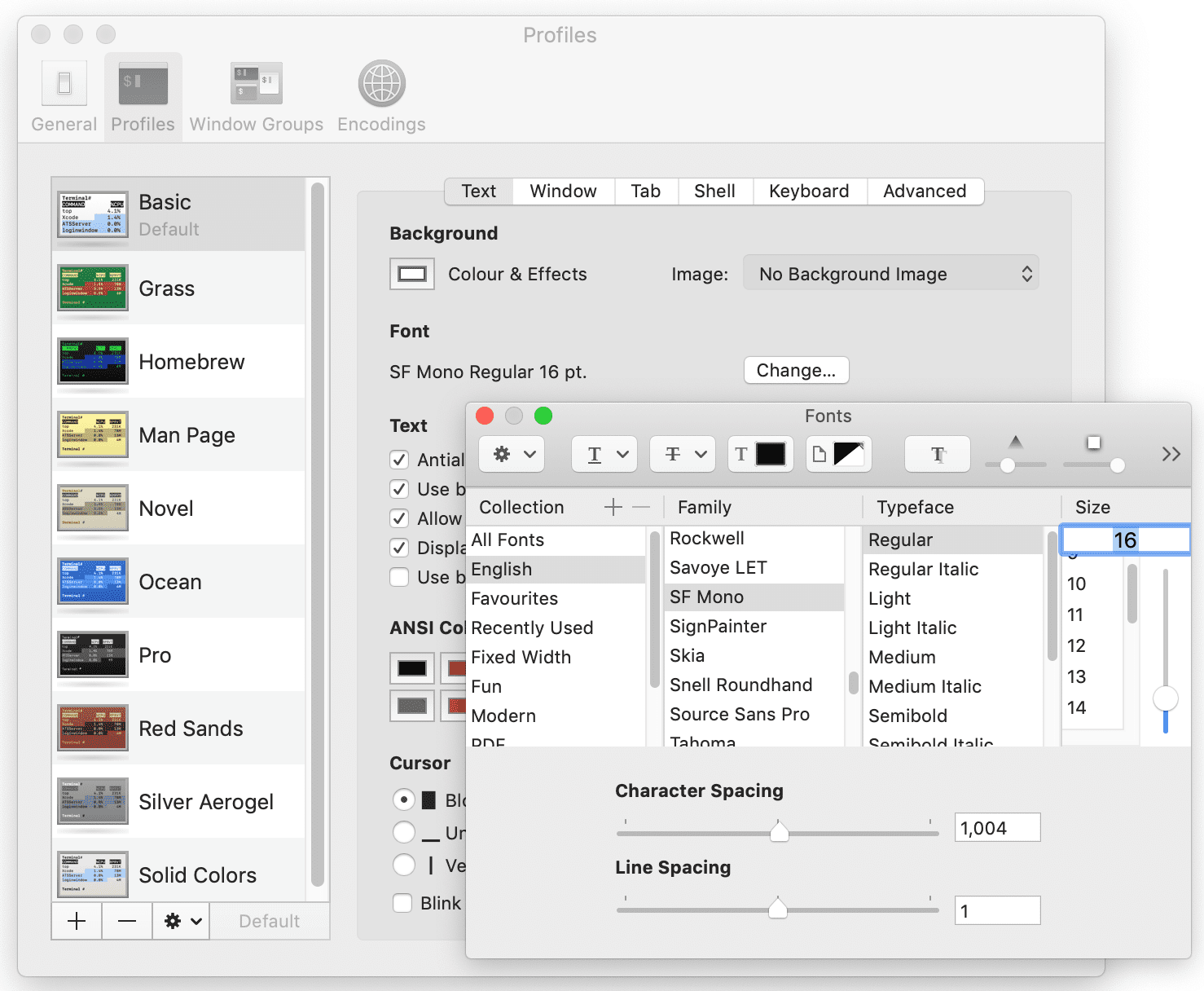Switch to the General preferences icon
This screenshot has height=991, width=1204.
(x=64, y=90)
